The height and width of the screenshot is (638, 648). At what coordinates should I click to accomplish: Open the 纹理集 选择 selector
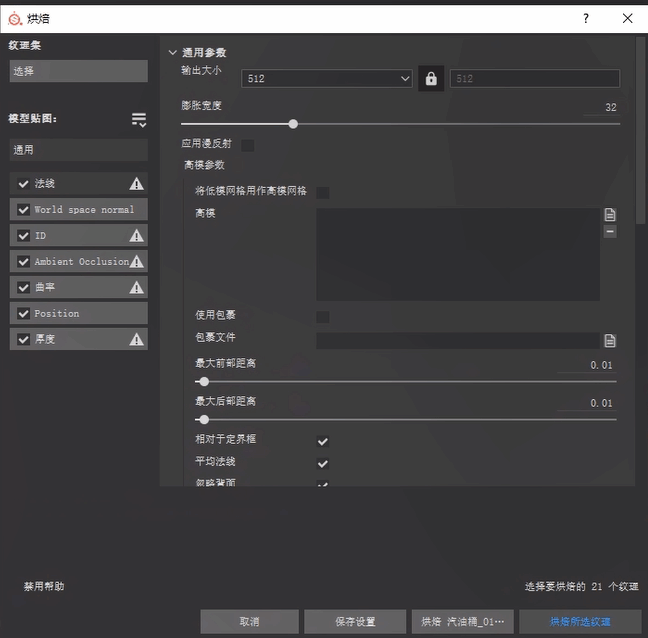[x=79, y=71]
